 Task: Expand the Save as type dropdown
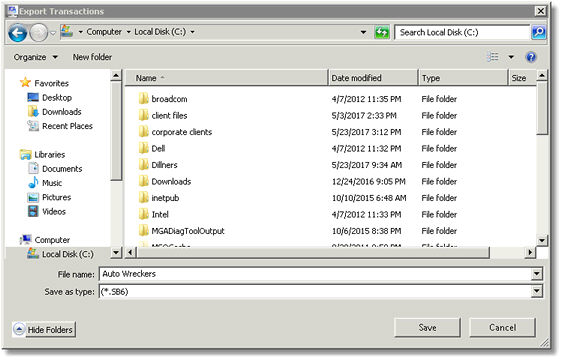coord(537,291)
